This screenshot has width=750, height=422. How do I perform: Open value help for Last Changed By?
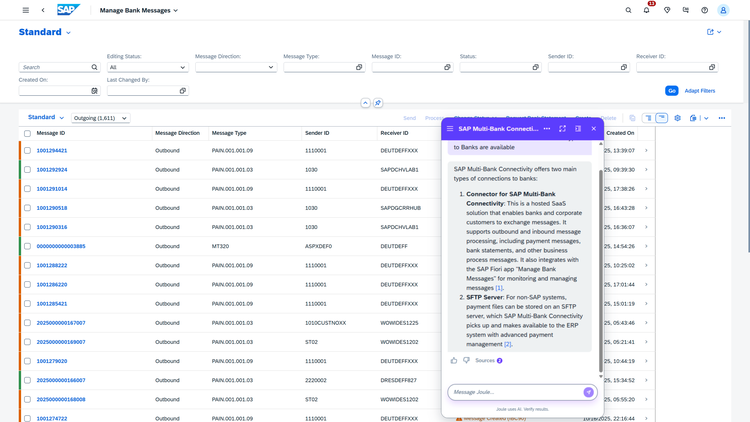point(183,91)
